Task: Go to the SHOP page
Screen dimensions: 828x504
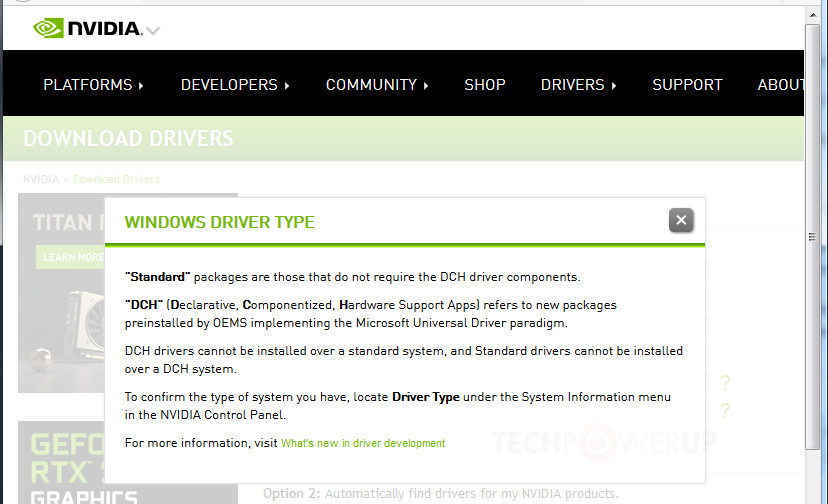Action: point(485,85)
